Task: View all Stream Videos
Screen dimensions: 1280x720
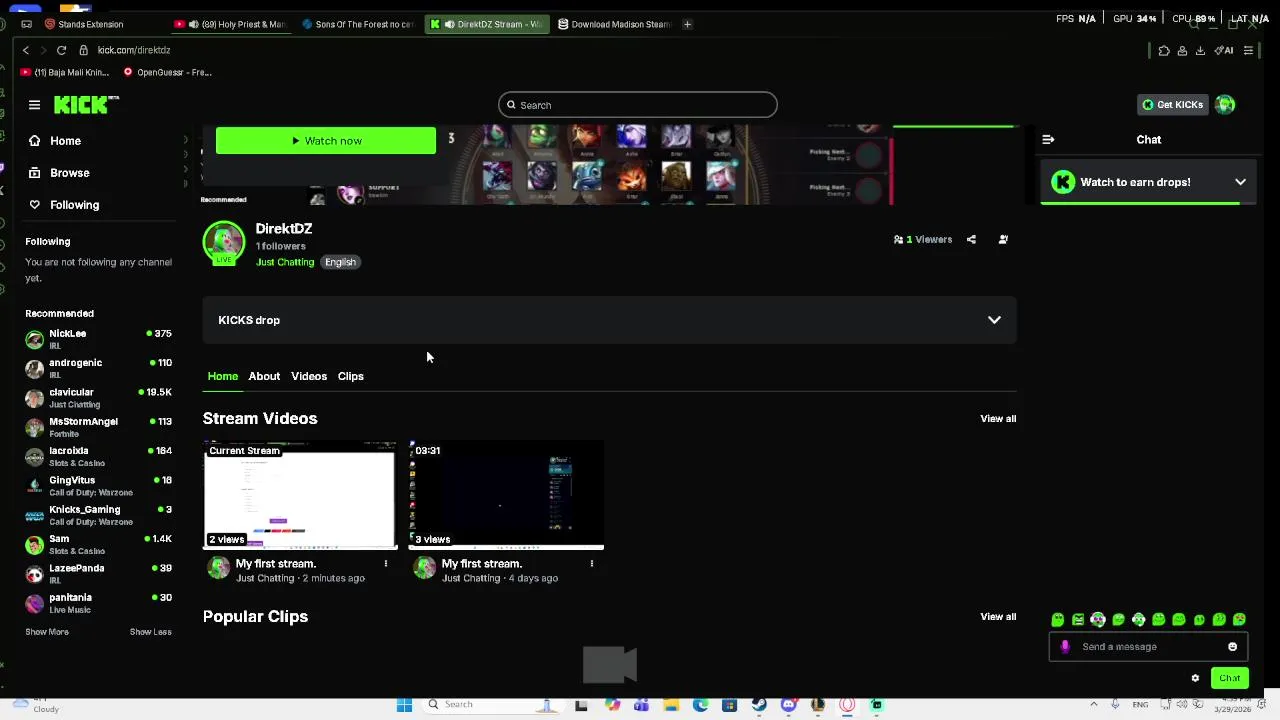Action: point(998,419)
